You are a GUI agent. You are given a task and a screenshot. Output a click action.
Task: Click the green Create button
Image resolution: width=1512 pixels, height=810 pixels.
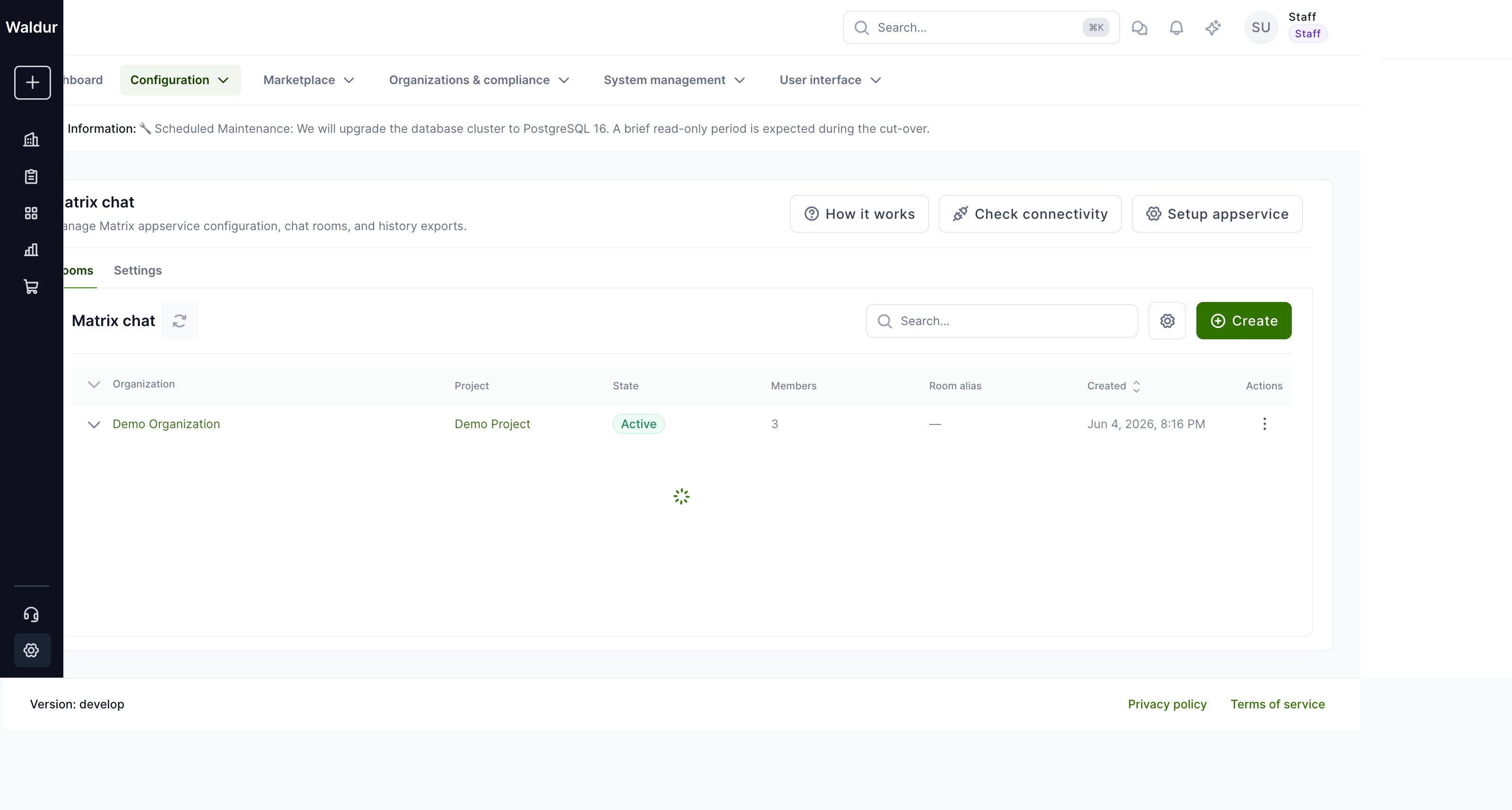coord(1244,320)
